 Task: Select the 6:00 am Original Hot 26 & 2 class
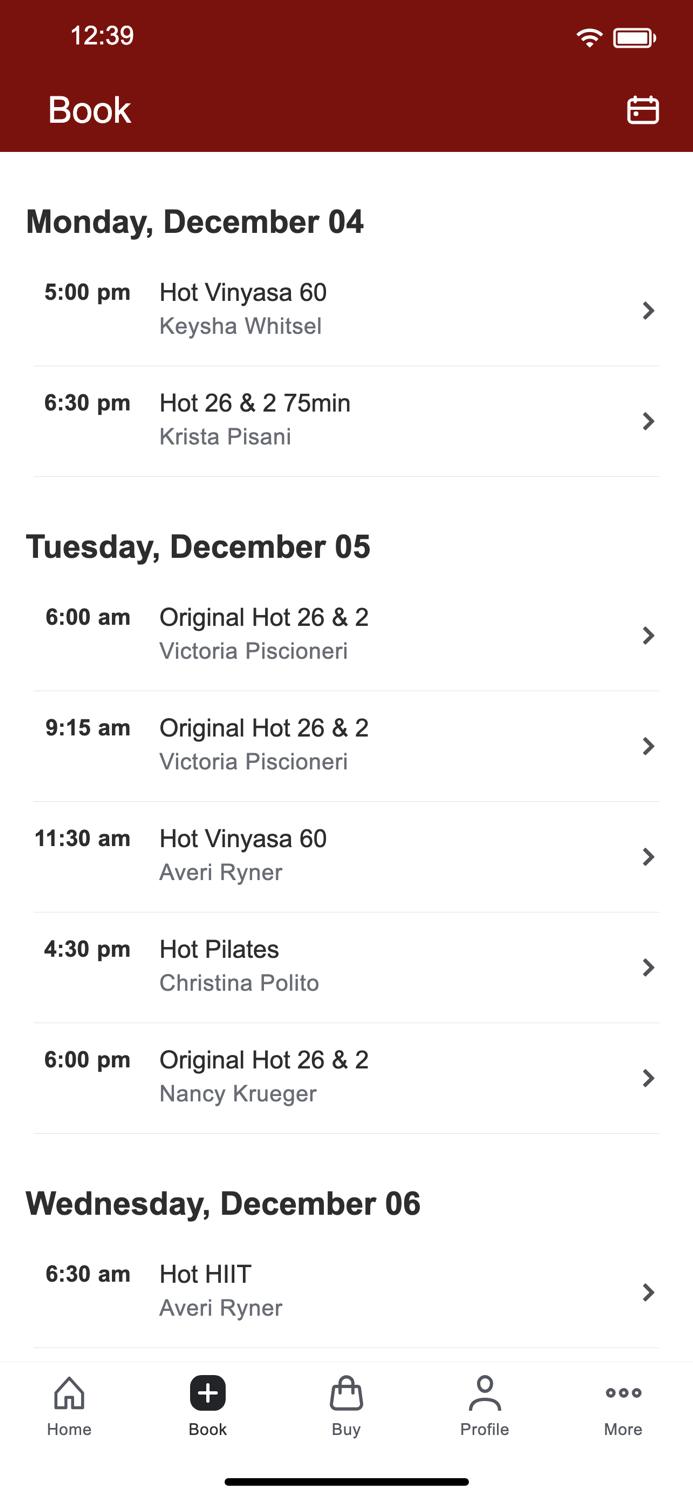(x=346, y=632)
